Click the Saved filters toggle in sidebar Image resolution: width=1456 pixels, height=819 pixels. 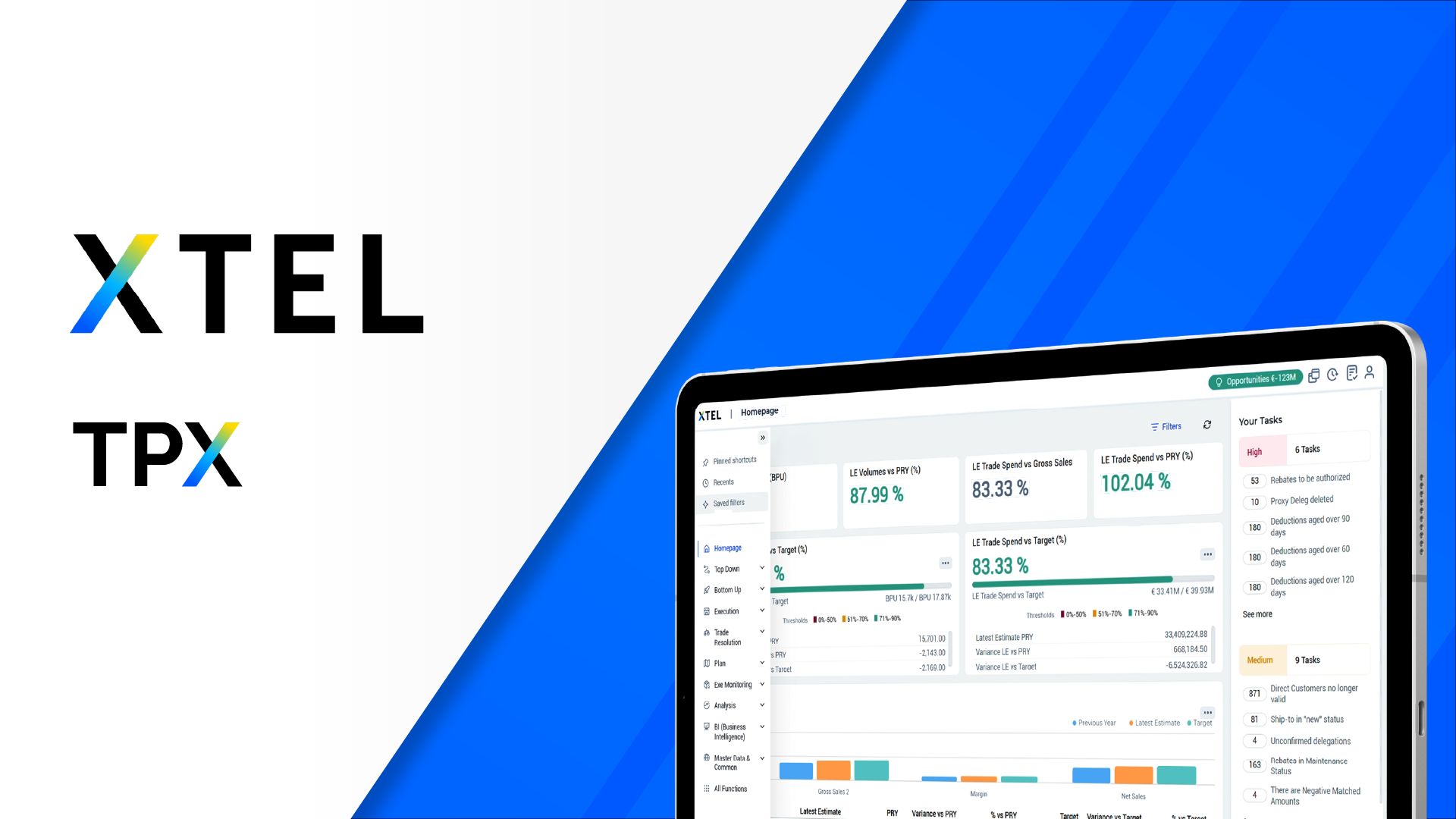coord(728,501)
